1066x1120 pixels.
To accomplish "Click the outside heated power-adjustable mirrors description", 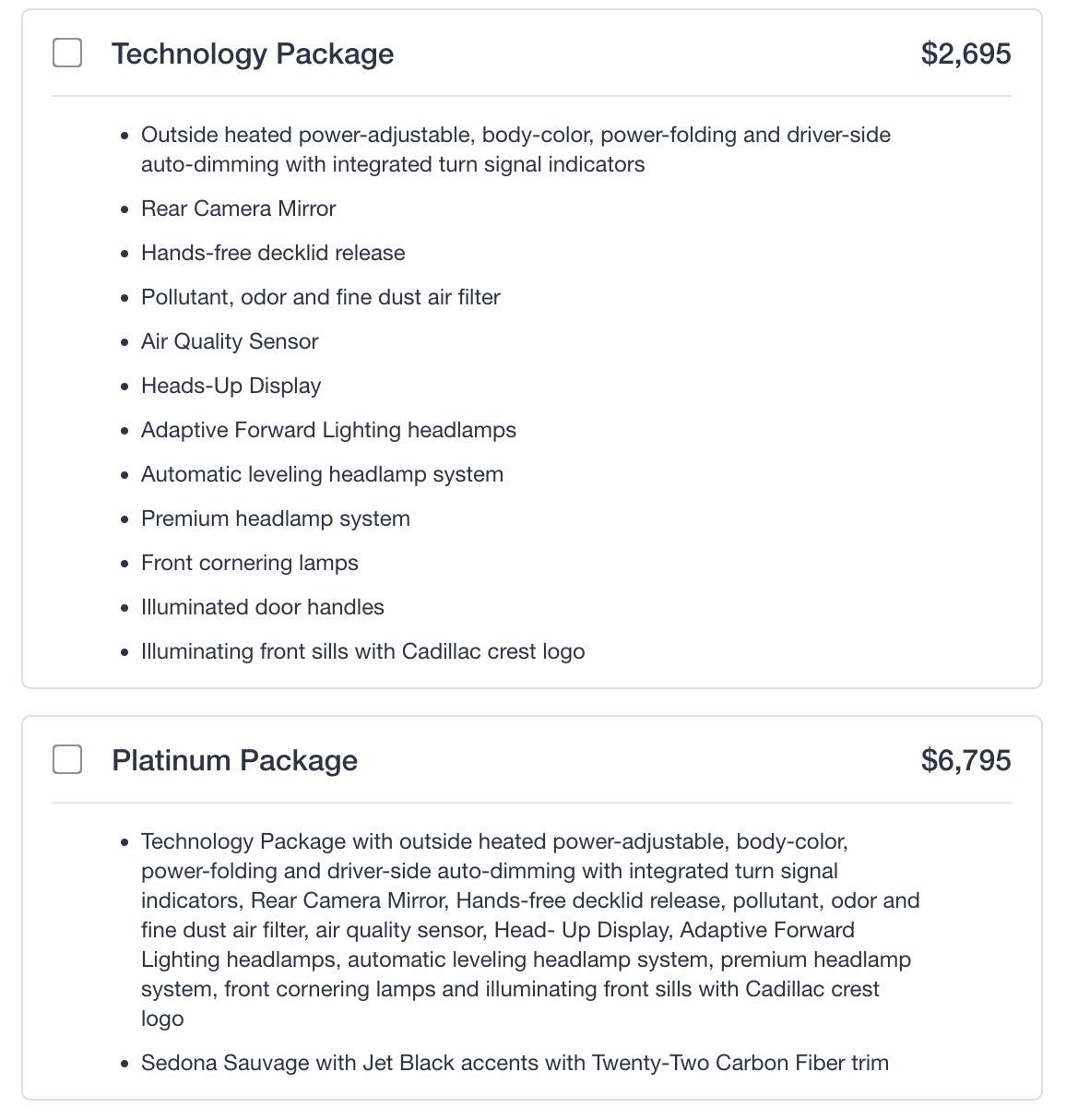I will (515, 149).
